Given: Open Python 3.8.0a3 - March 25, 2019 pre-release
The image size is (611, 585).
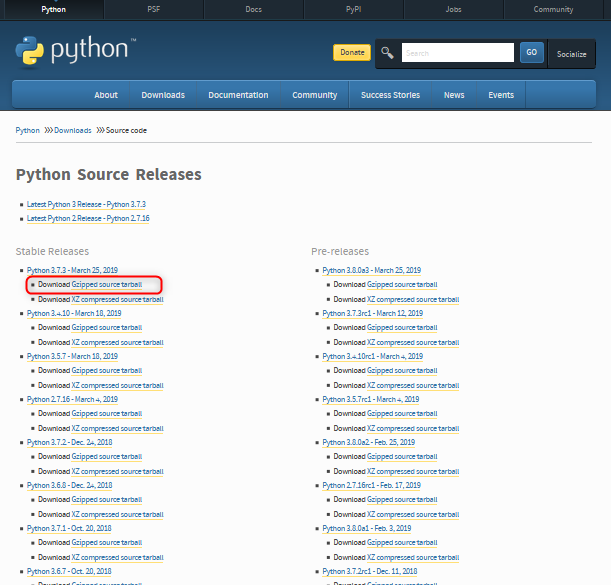Looking at the screenshot, I should [x=371, y=270].
